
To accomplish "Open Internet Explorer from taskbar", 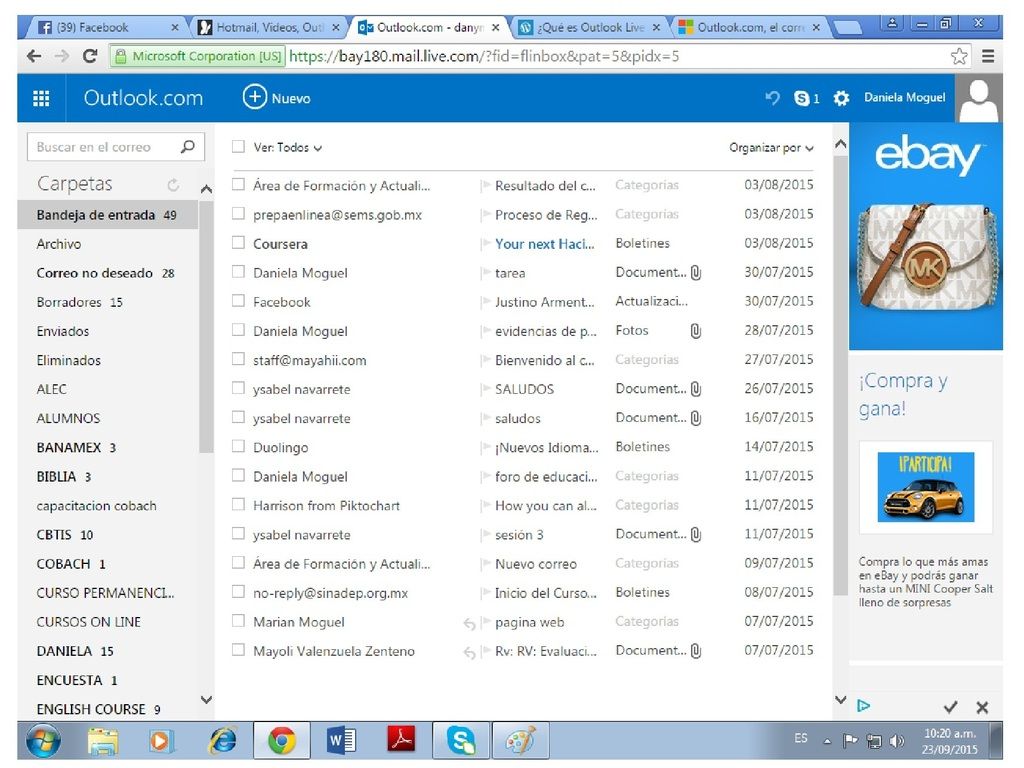I will [x=222, y=741].
